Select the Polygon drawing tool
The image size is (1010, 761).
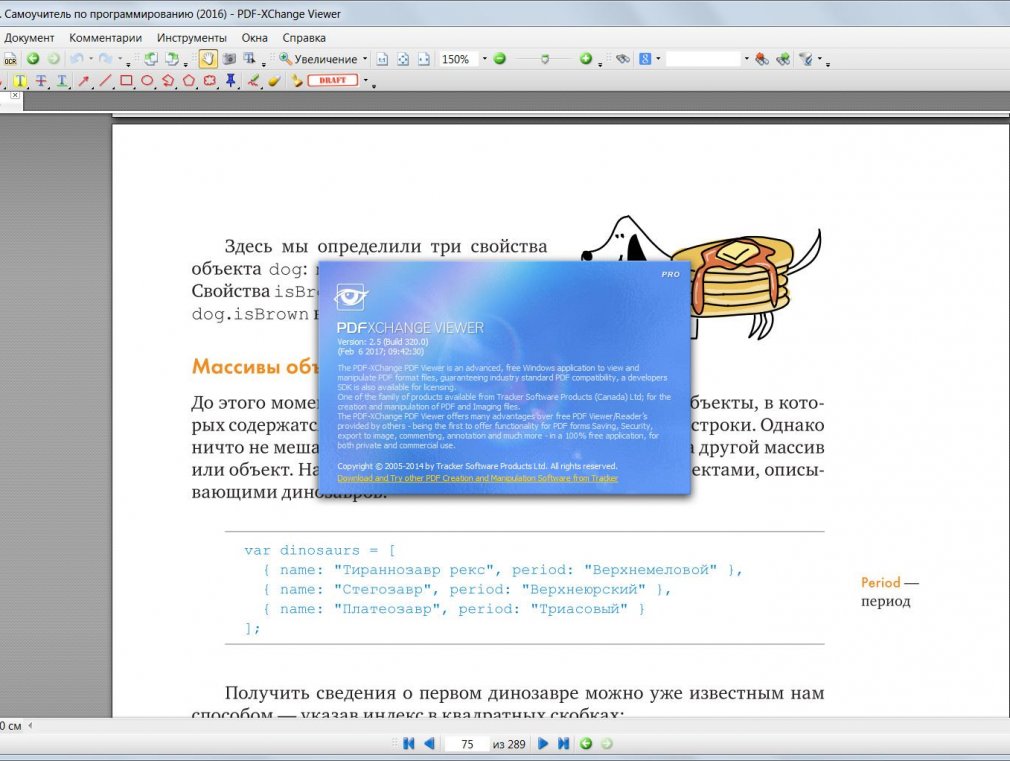coord(189,81)
